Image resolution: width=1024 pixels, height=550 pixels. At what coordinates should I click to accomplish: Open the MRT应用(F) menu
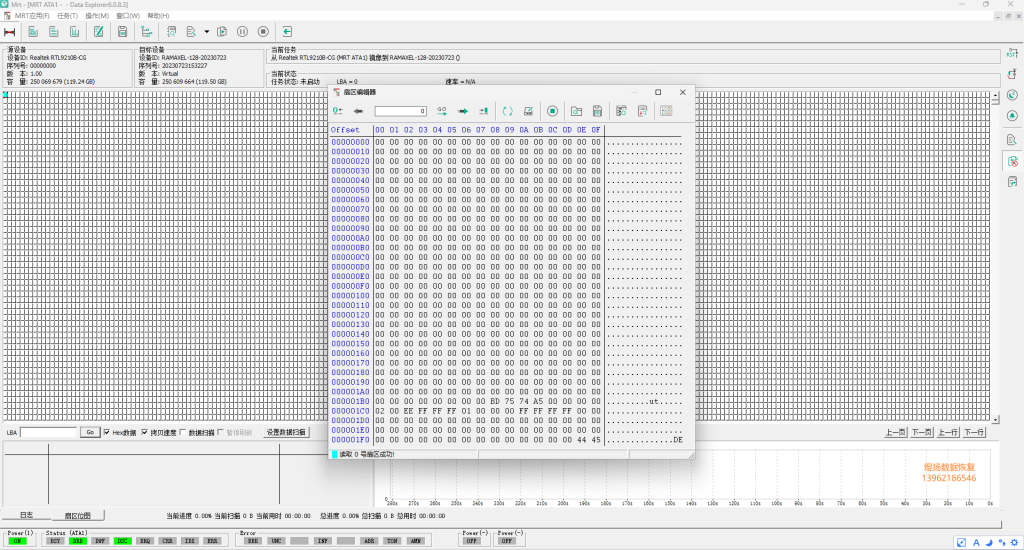31,16
